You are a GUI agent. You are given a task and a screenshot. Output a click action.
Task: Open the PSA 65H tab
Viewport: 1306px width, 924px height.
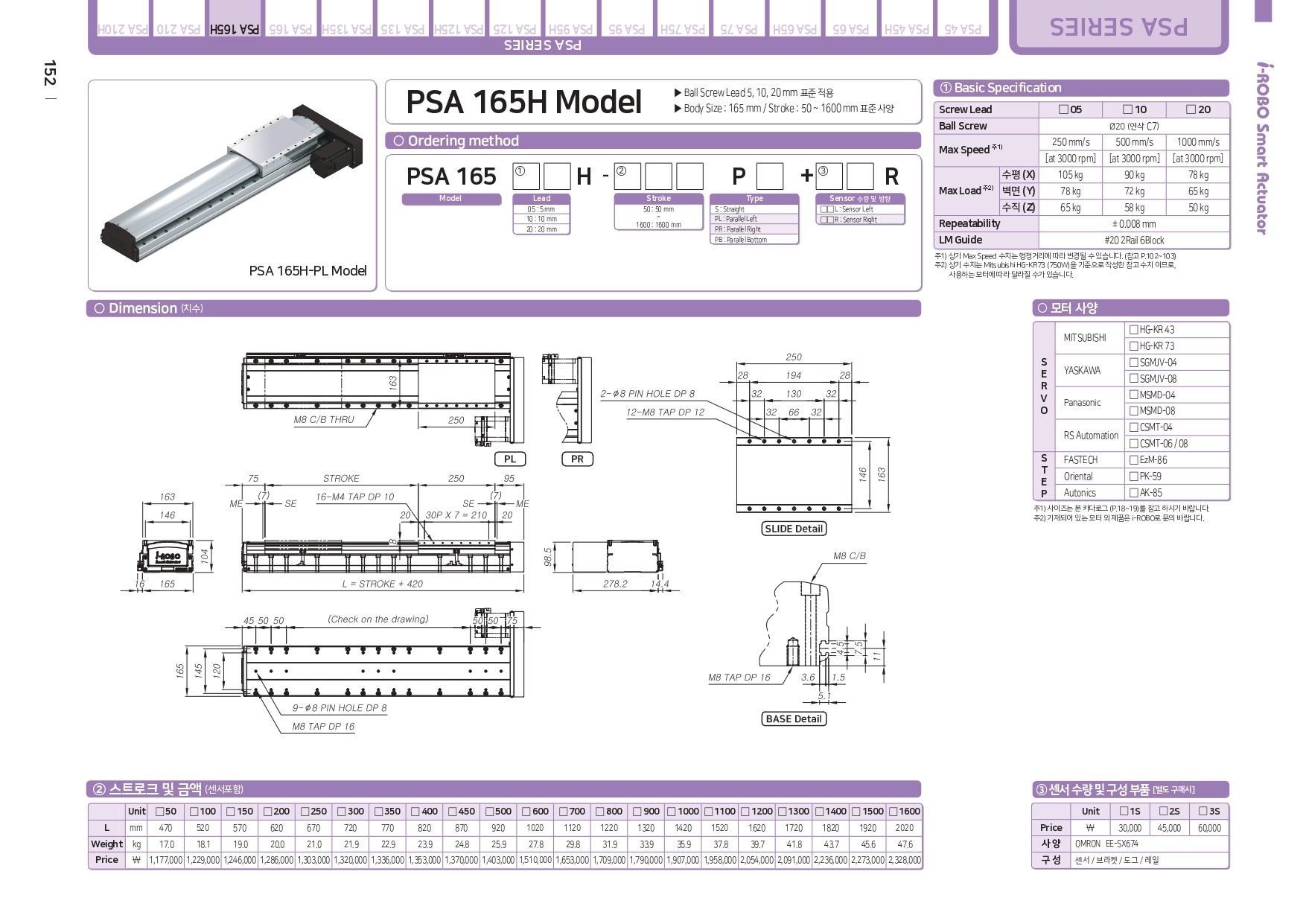(794, 19)
